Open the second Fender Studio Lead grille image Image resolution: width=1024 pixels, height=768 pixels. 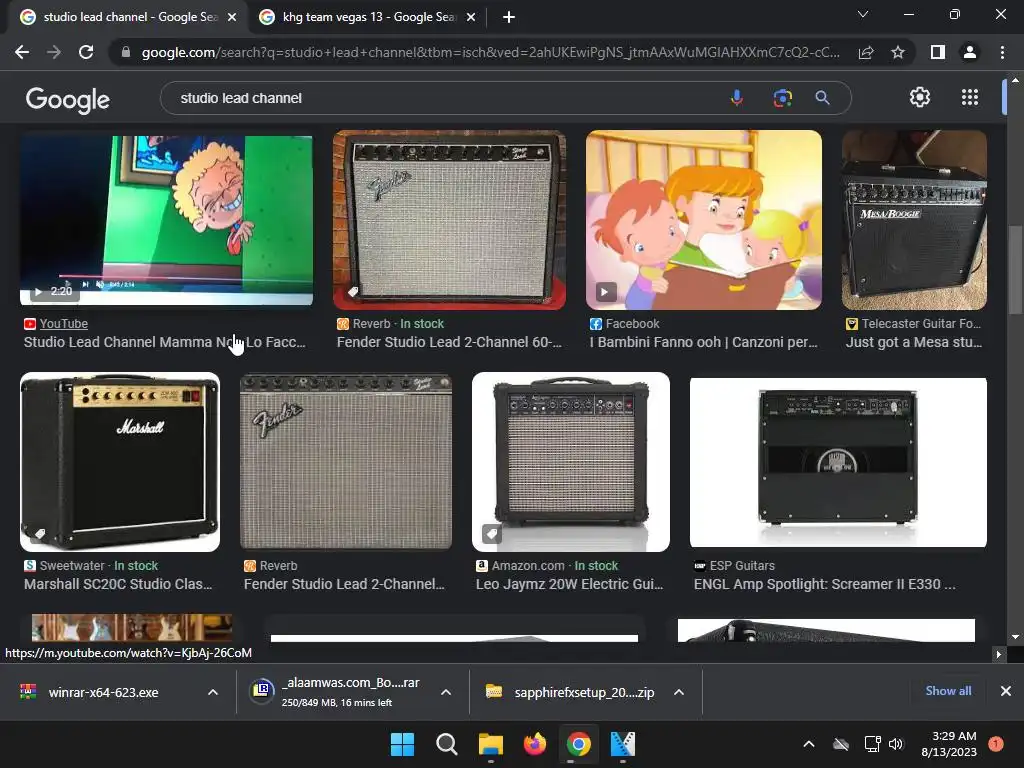[345, 462]
